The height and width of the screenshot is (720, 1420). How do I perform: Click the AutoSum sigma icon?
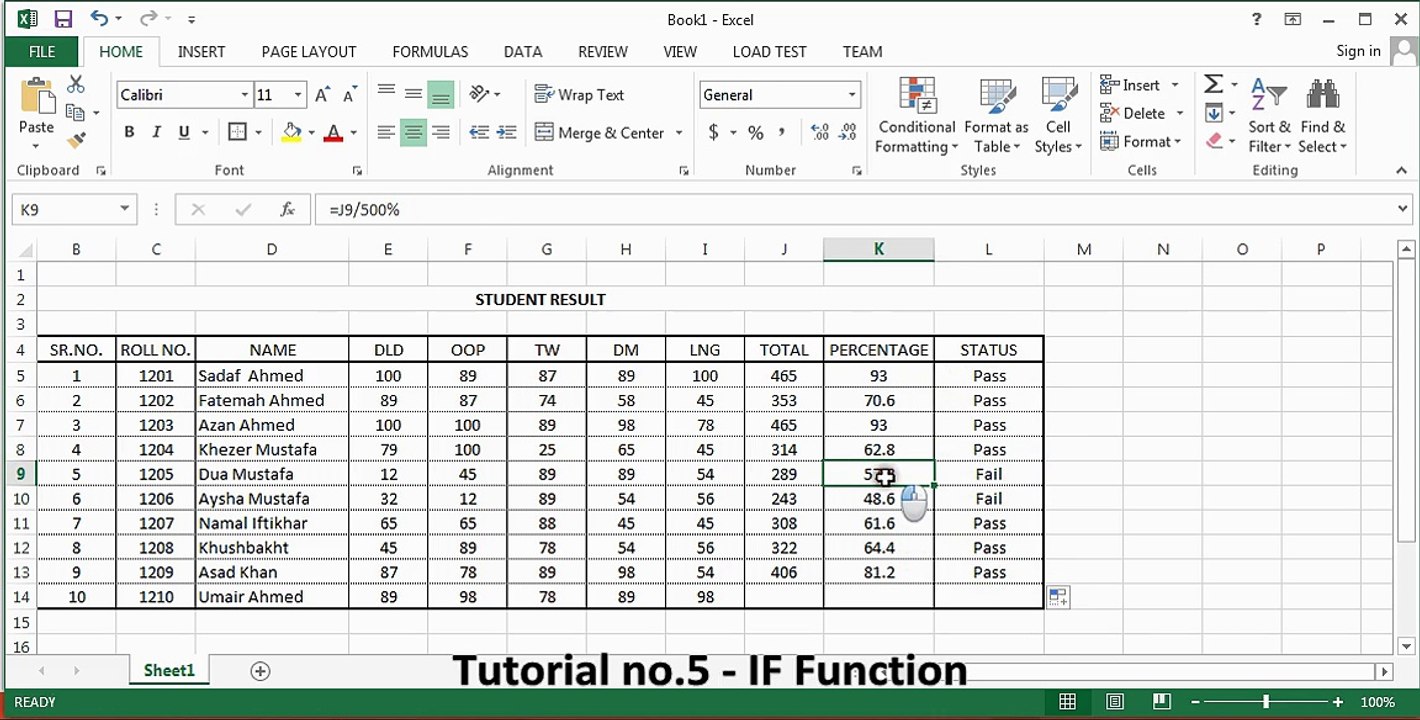click(x=1213, y=85)
